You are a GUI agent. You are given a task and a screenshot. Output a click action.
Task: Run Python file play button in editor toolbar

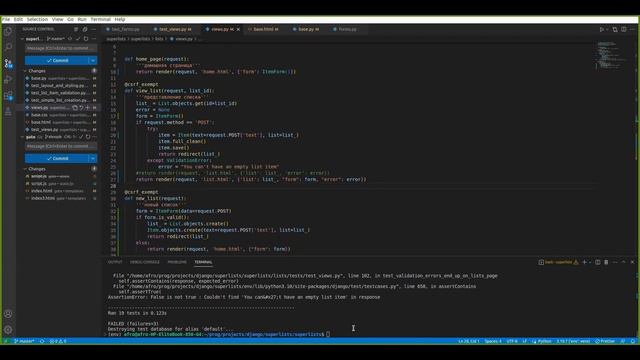602,29
